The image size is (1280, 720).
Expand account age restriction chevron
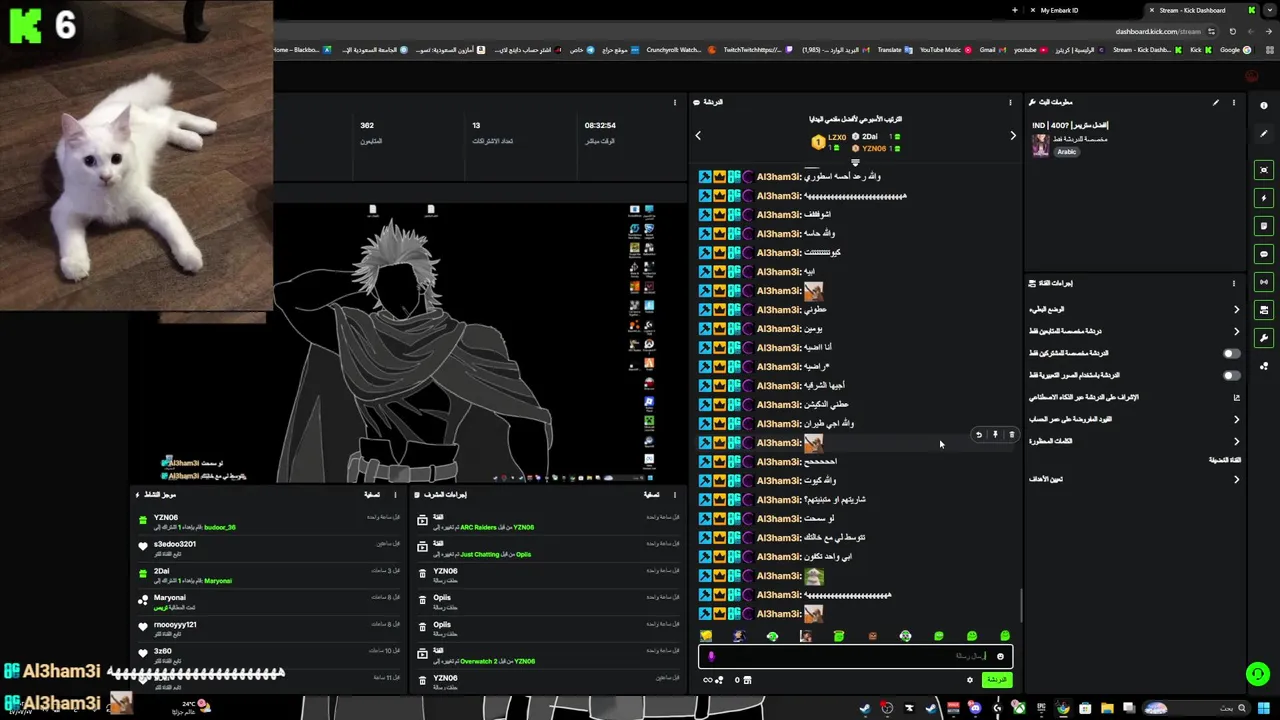pyautogui.click(x=1236, y=419)
